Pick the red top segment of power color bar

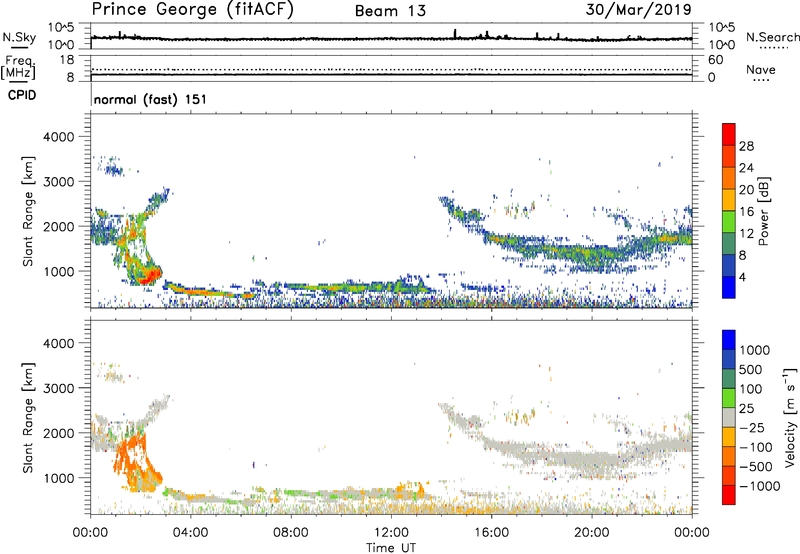coord(729,135)
